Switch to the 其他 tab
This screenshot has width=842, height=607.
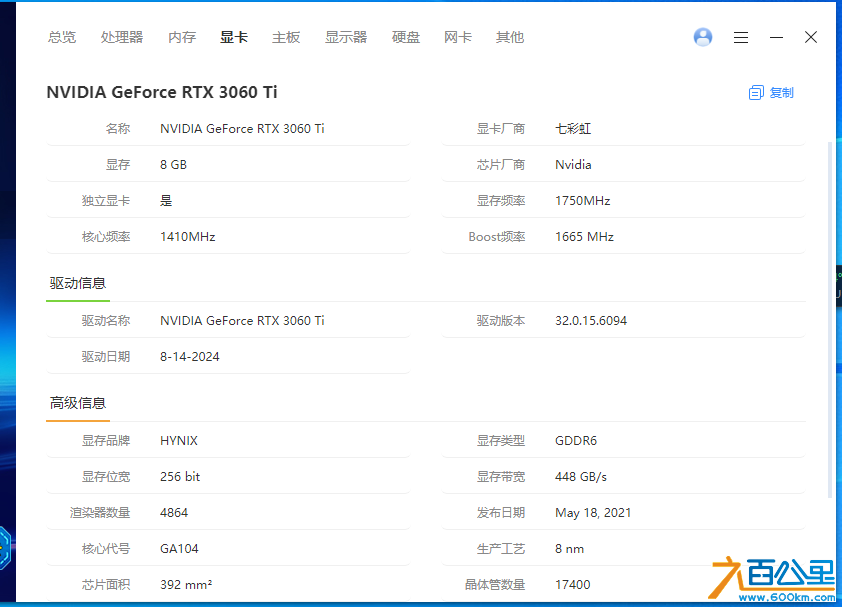tap(510, 37)
